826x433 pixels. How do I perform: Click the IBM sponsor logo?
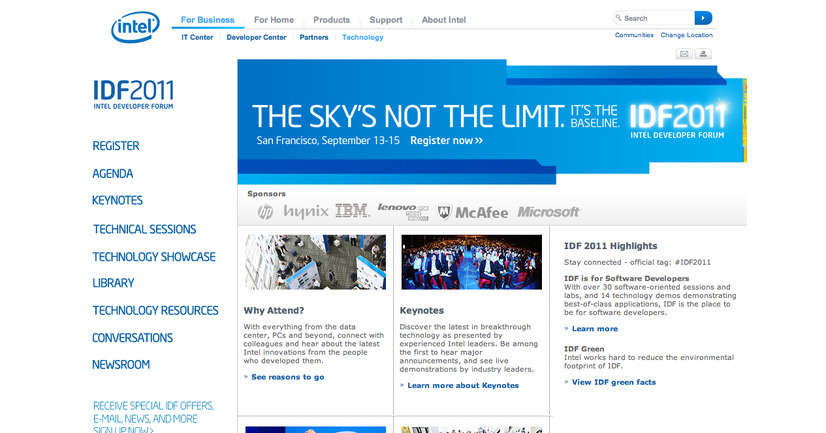352,211
